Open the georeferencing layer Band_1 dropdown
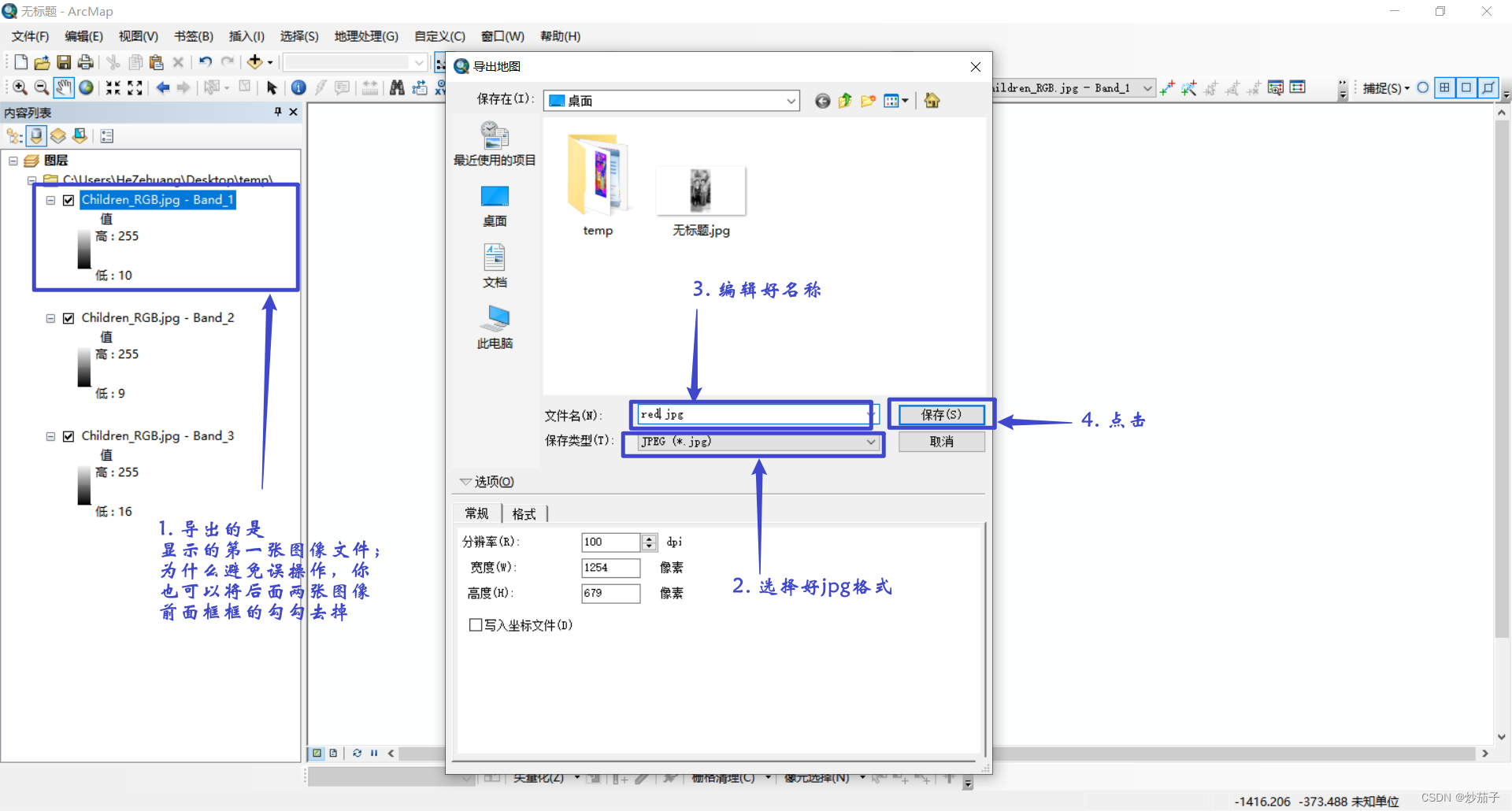The height and width of the screenshot is (811, 1512). 1147,88
